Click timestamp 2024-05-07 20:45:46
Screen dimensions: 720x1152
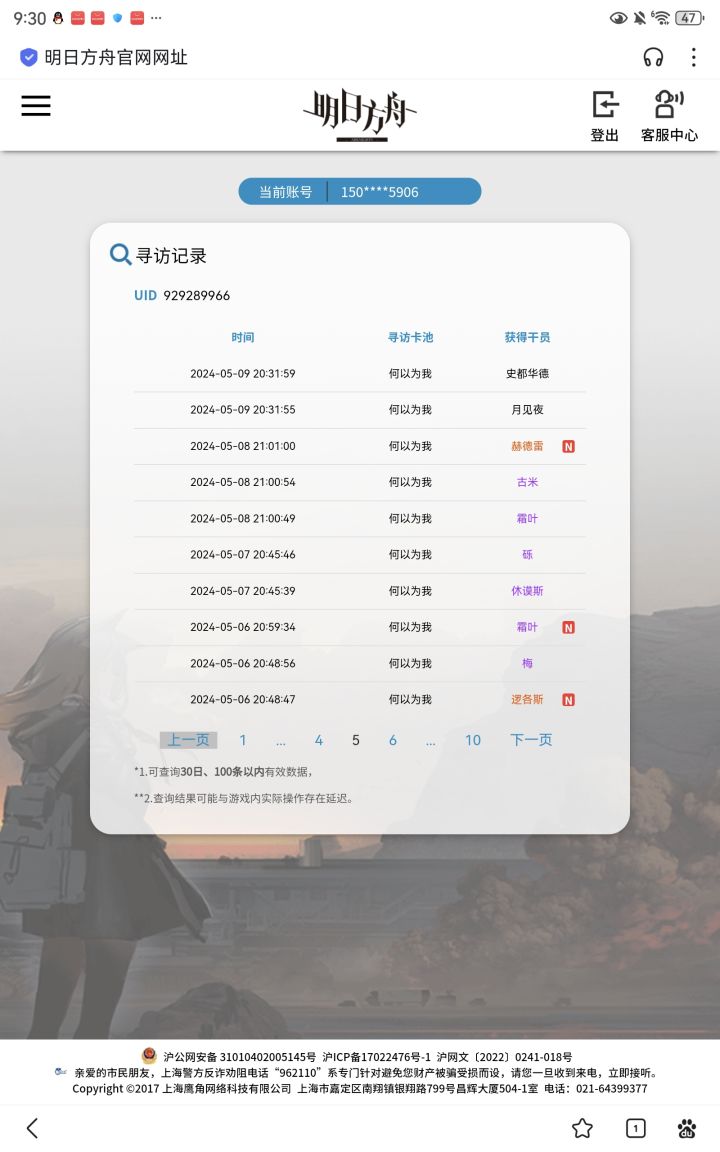pyautogui.click(x=242, y=555)
